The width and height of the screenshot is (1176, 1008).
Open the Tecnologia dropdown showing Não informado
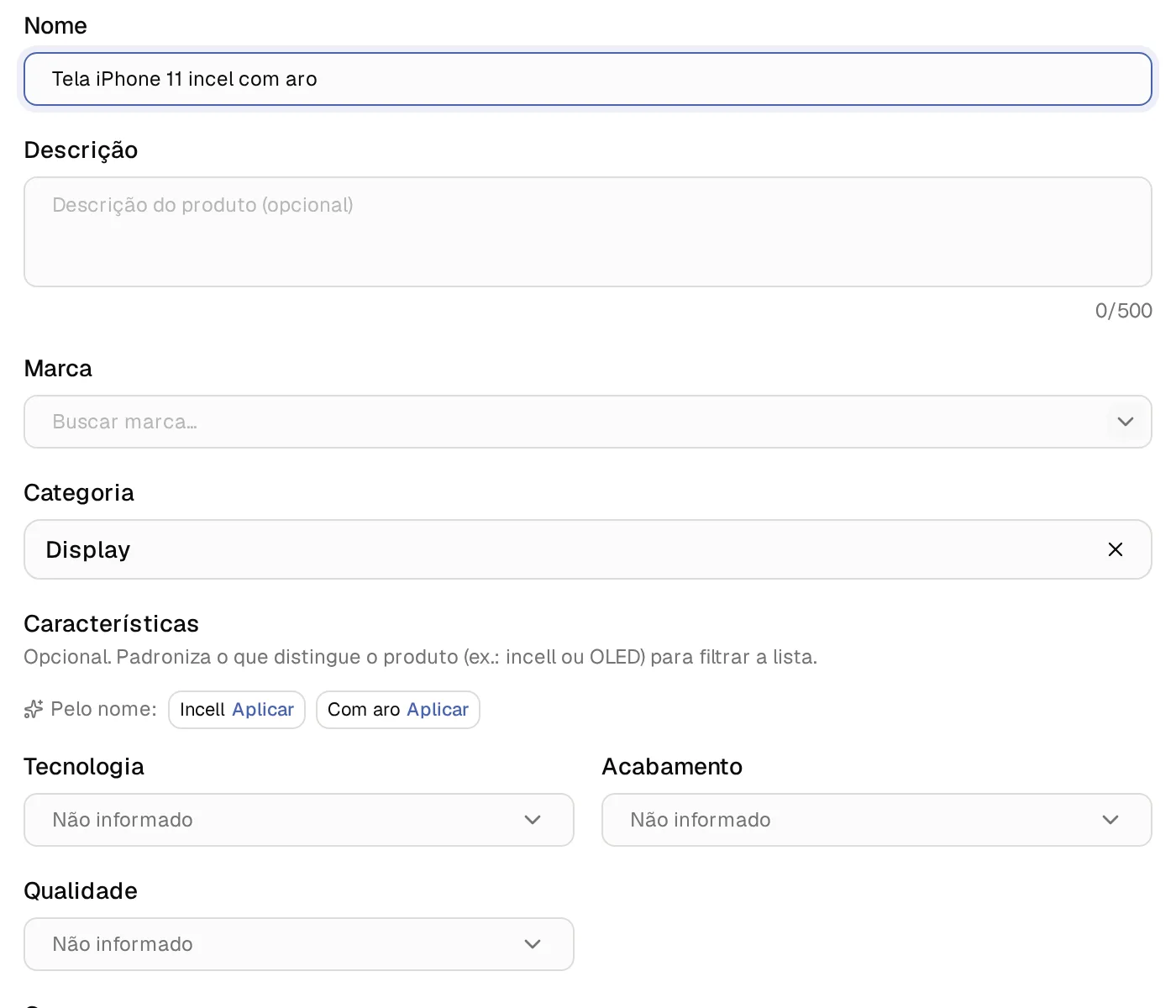coord(299,820)
